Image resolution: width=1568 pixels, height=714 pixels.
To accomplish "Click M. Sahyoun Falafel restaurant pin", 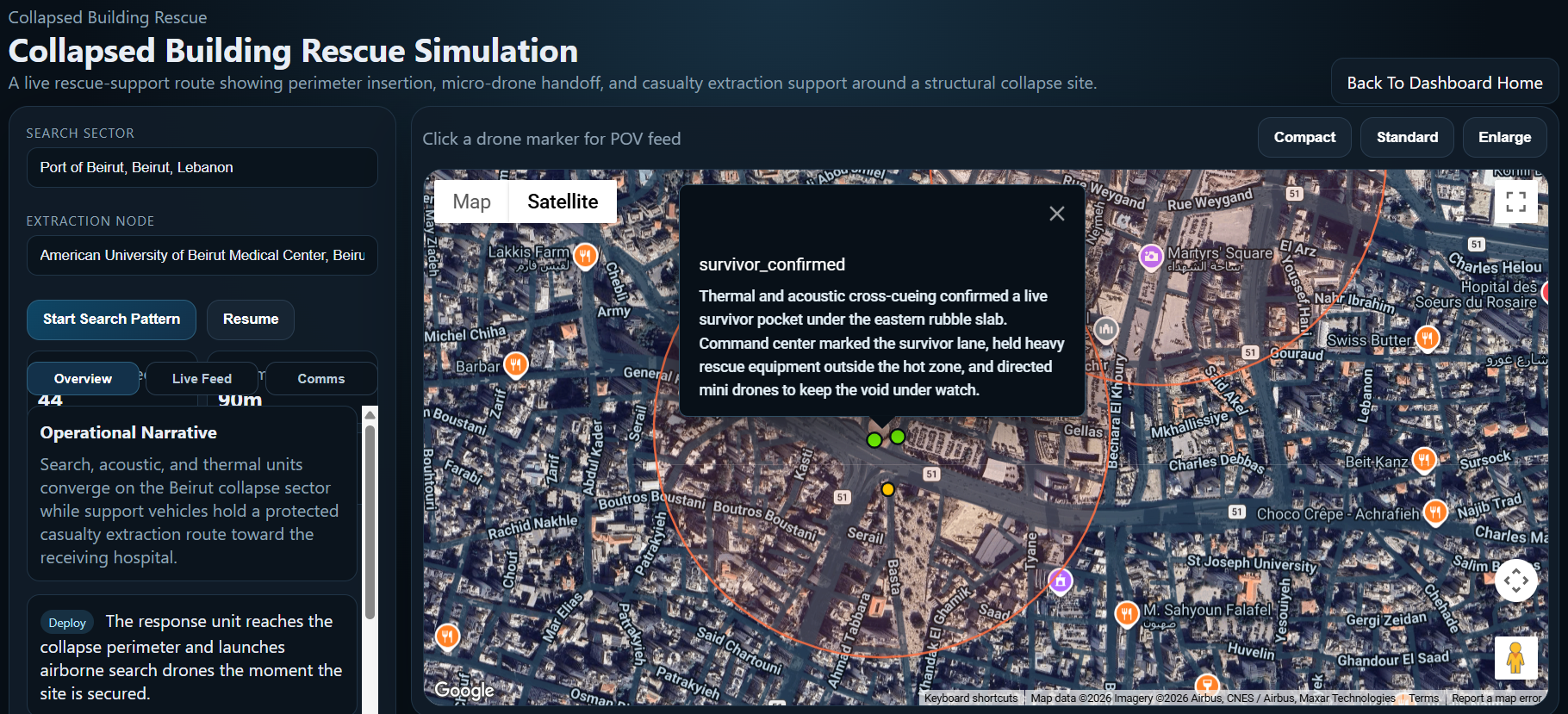I will point(1126,613).
